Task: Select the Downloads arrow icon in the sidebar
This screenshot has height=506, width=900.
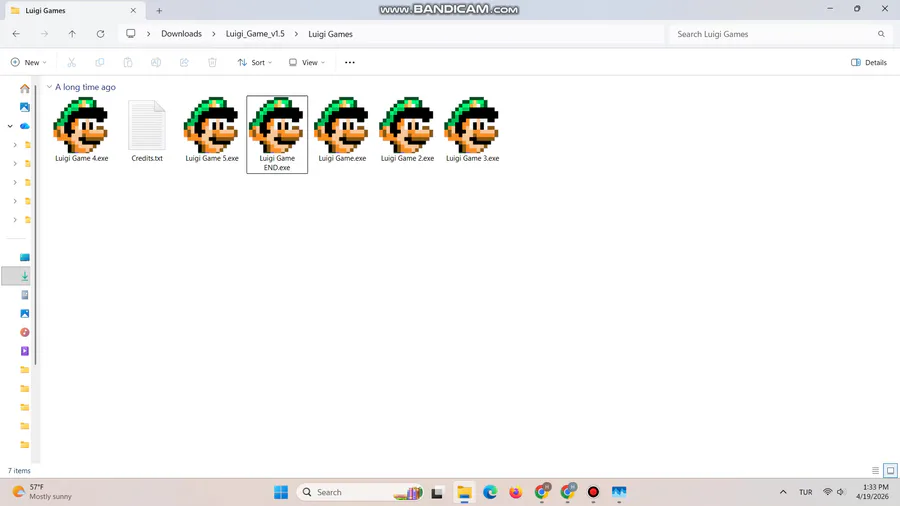Action: 25,276
